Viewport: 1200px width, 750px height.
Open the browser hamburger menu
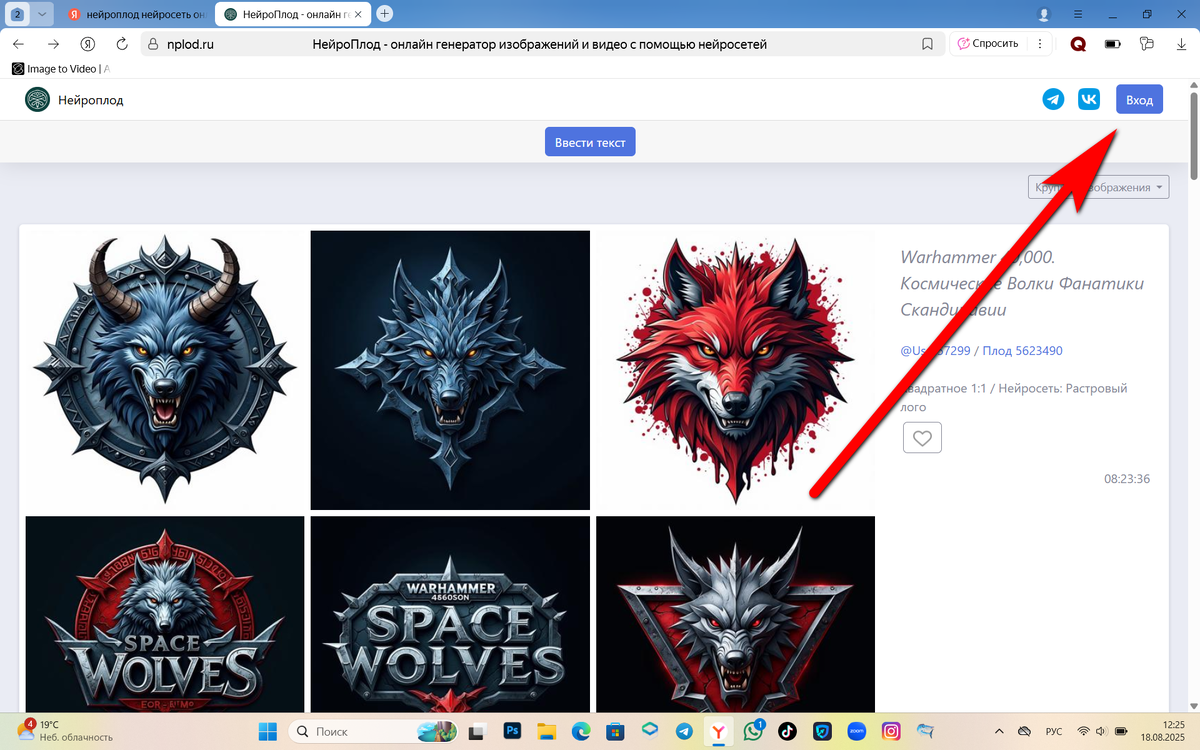click(x=1078, y=14)
